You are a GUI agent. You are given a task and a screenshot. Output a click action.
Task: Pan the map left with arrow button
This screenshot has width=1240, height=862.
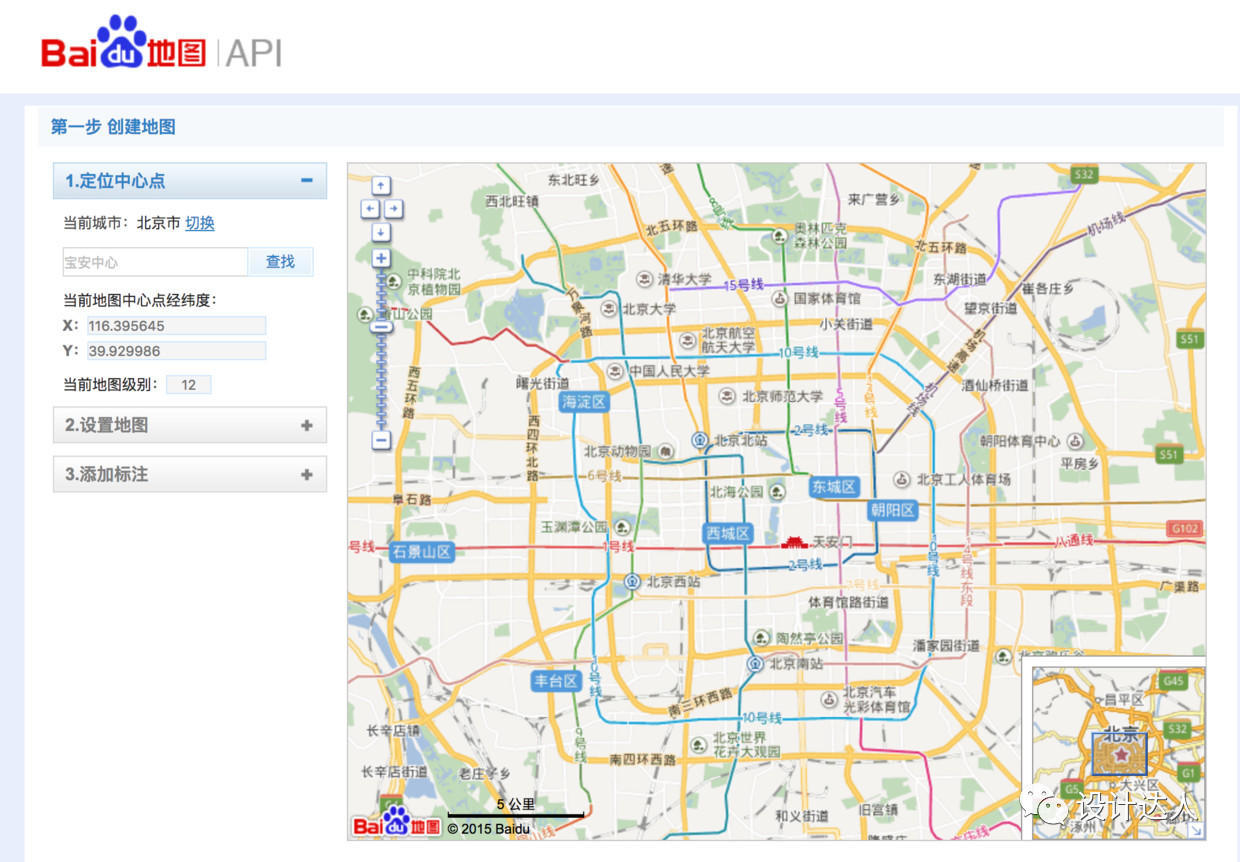(x=369, y=209)
